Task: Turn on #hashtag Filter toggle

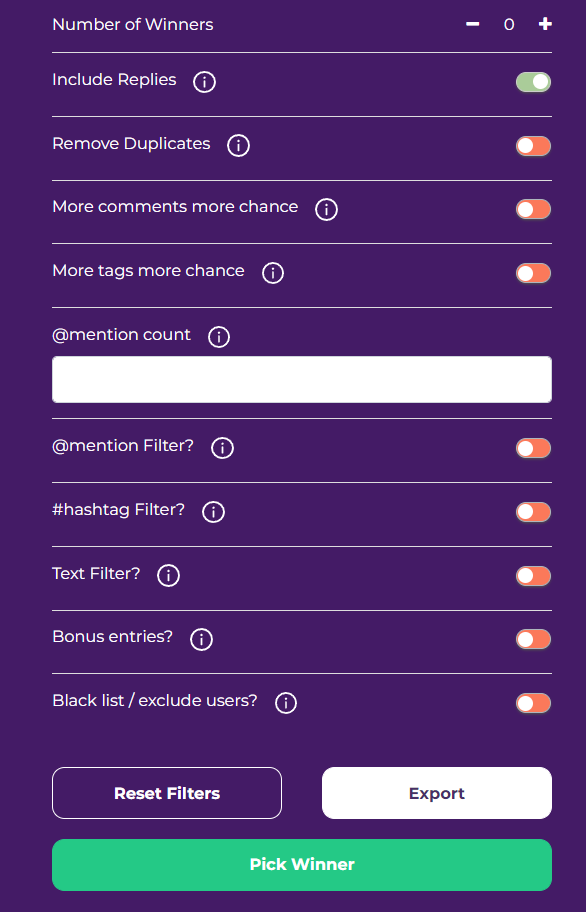Action: 533,512
